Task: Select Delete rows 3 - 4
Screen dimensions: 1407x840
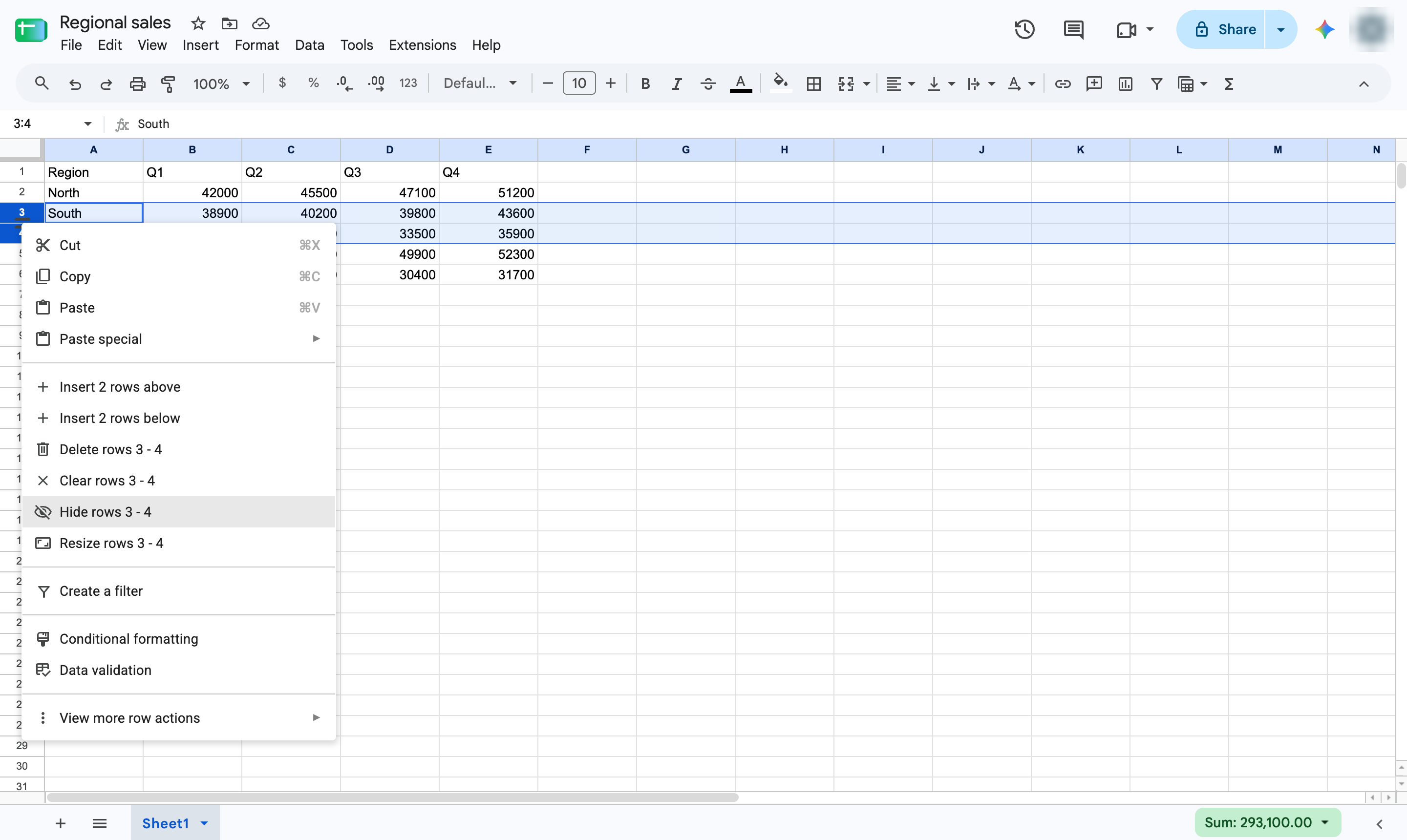Action: click(x=178, y=449)
